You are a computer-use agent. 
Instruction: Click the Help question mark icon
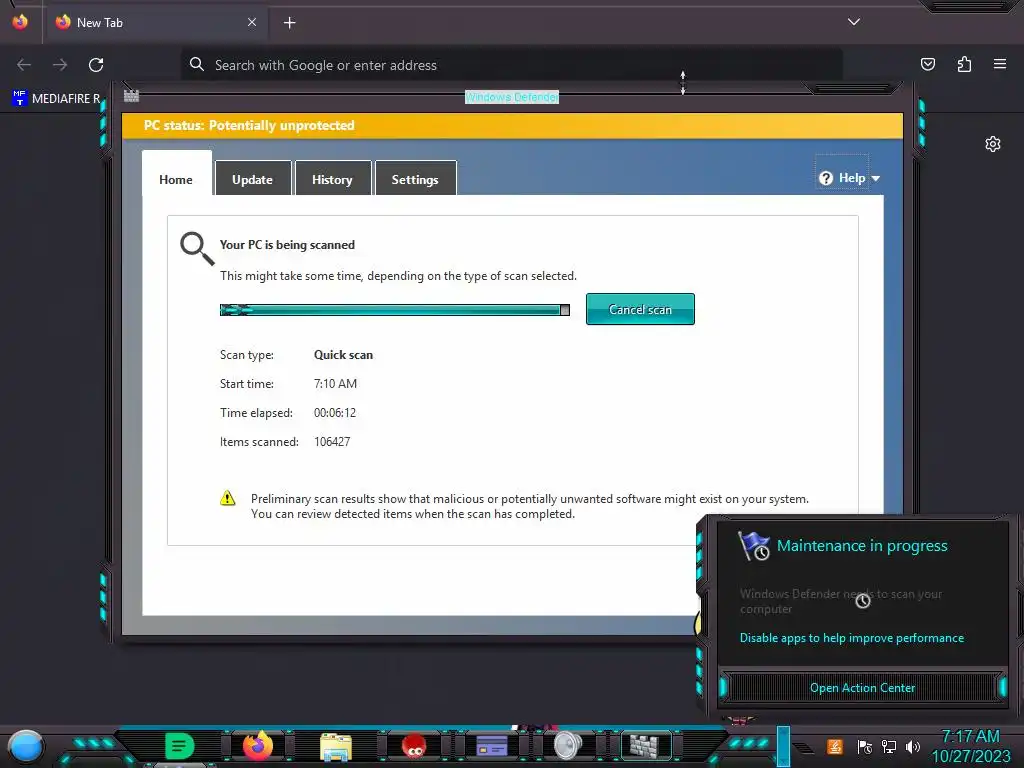(x=825, y=178)
